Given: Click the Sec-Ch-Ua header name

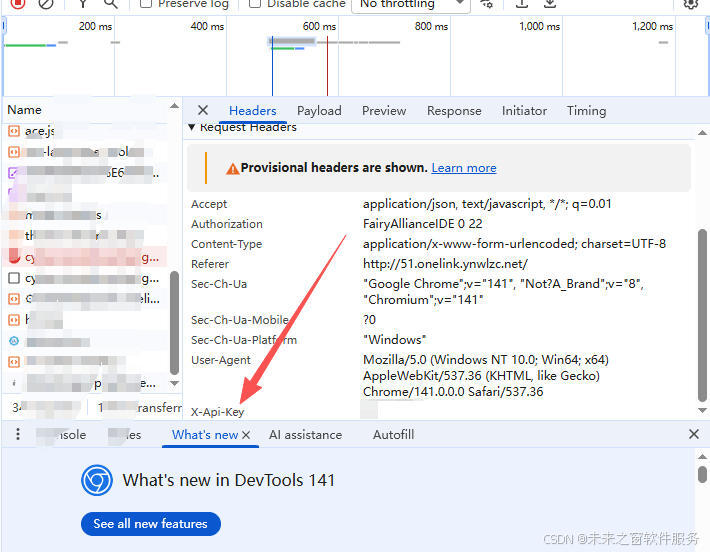Looking at the screenshot, I should click(219, 284).
